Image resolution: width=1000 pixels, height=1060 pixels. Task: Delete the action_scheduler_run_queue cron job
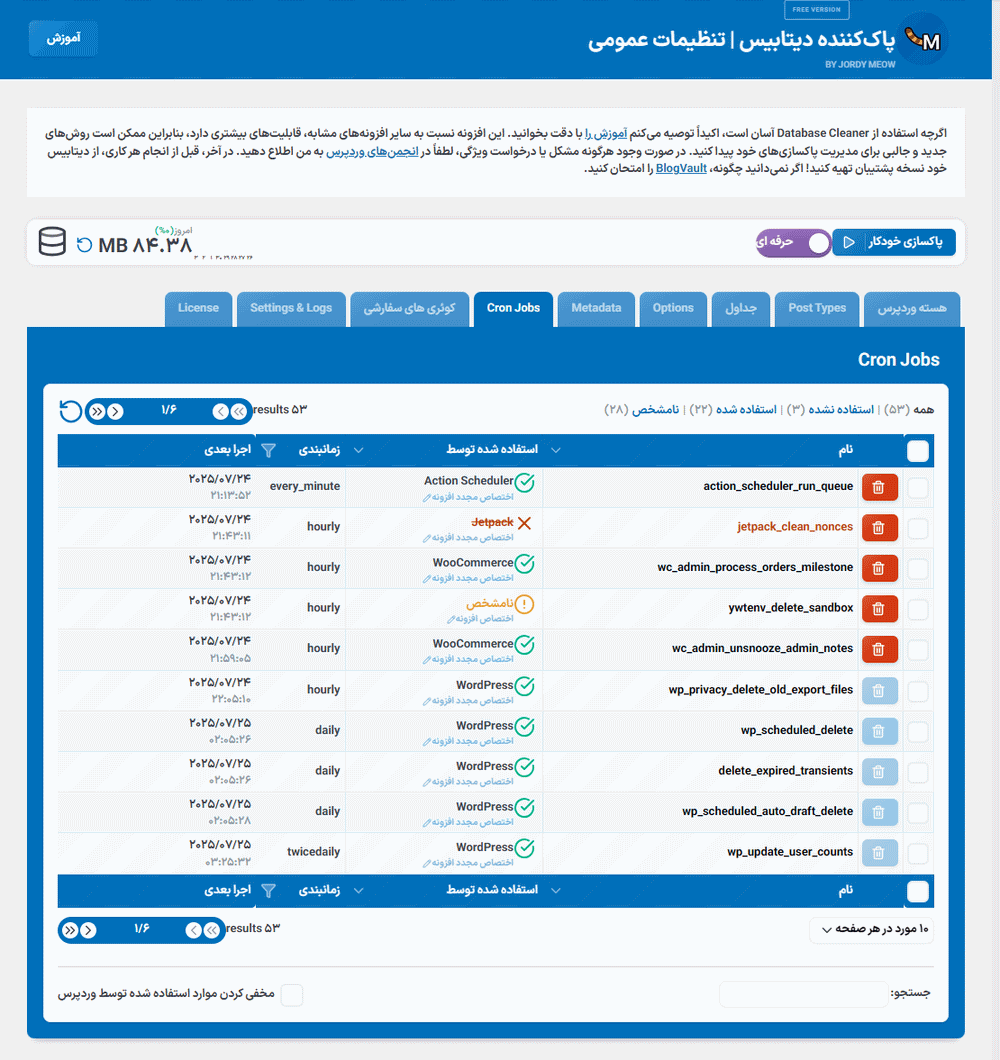[879, 487]
